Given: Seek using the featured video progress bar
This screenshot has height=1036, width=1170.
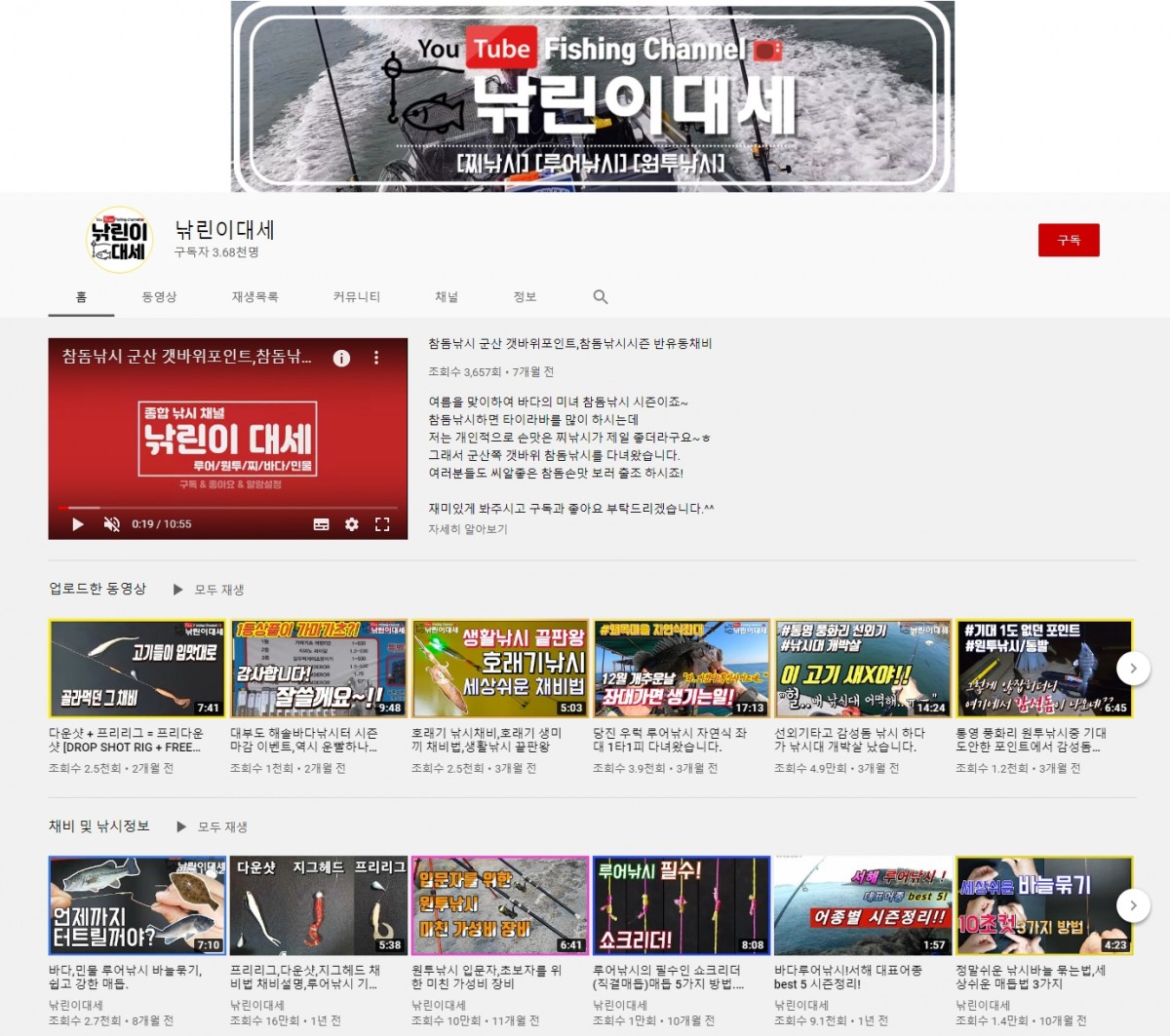Looking at the screenshot, I should click(x=228, y=508).
